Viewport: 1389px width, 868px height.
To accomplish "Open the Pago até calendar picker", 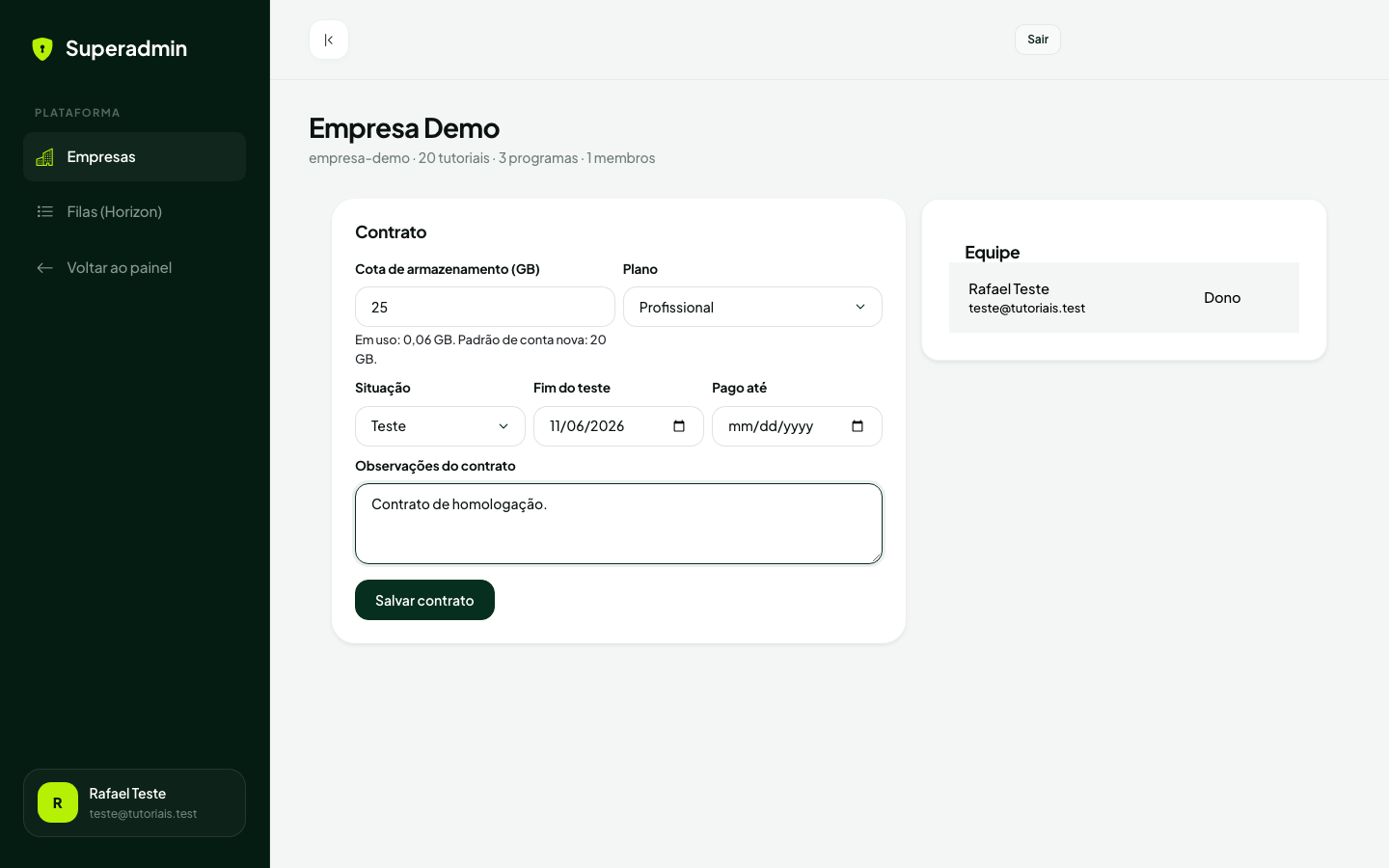I will (858, 426).
